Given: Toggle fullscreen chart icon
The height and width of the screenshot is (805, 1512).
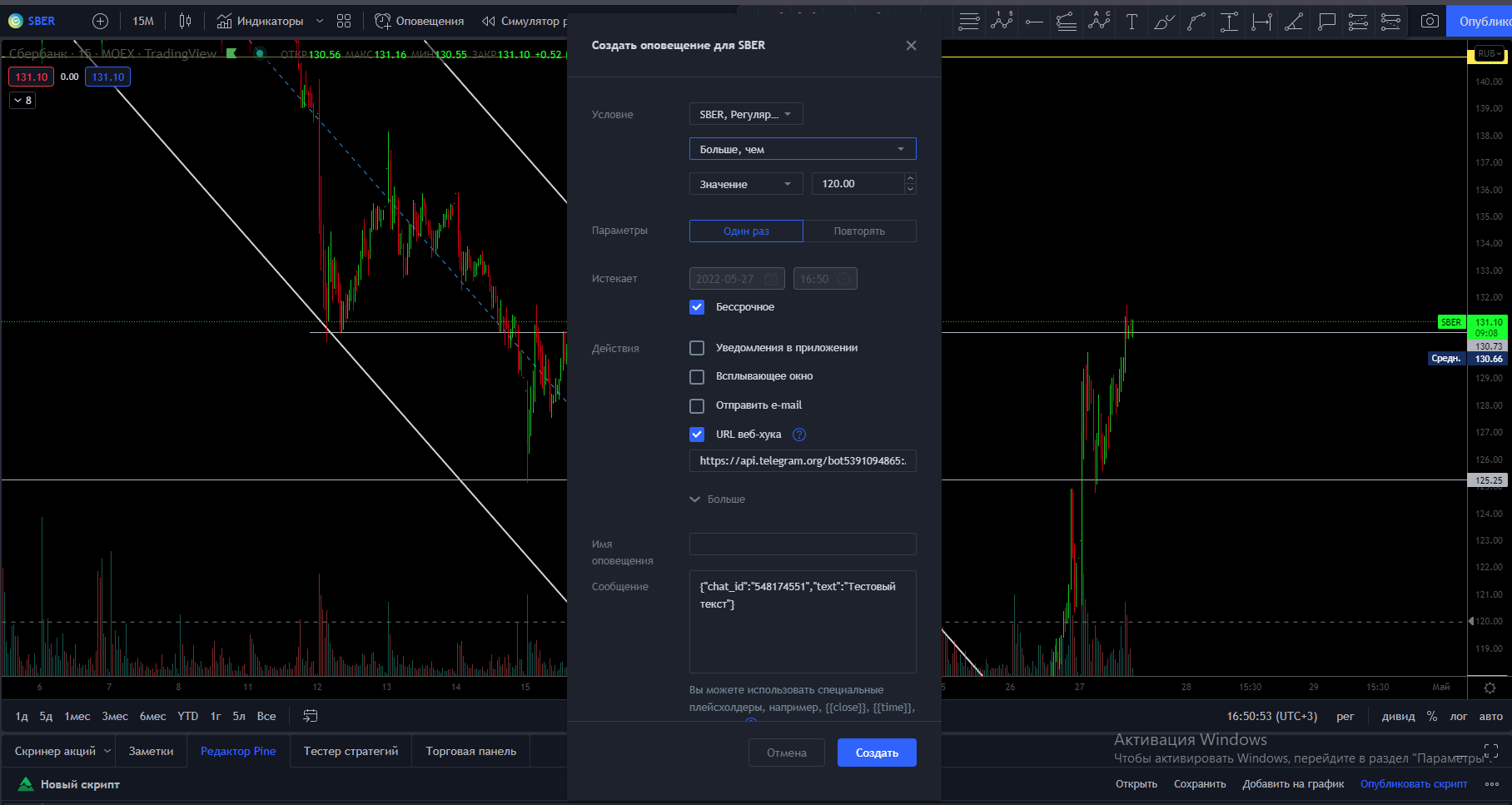Looking at the screenshot, I should point(1491,750).
